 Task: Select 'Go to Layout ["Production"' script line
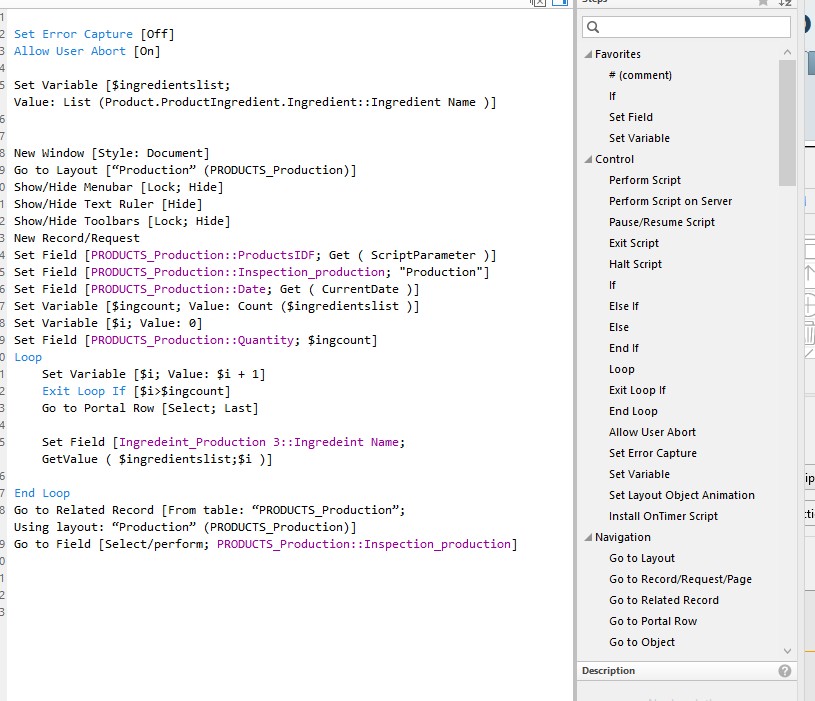[x=185, y=170]
